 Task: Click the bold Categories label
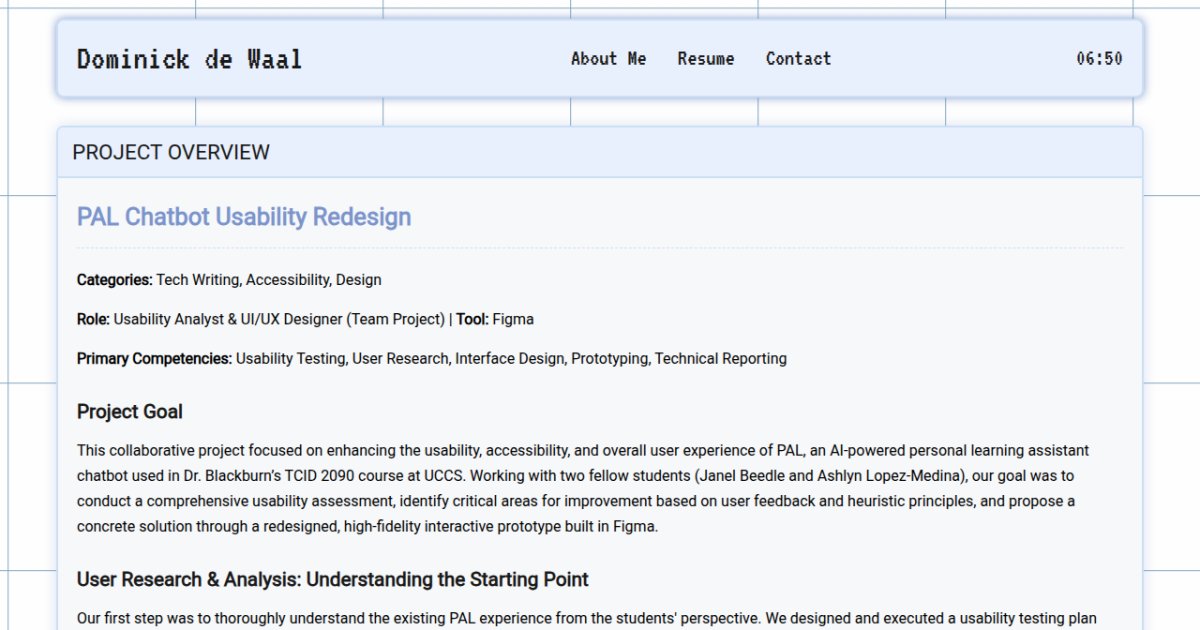pos(114,280)
